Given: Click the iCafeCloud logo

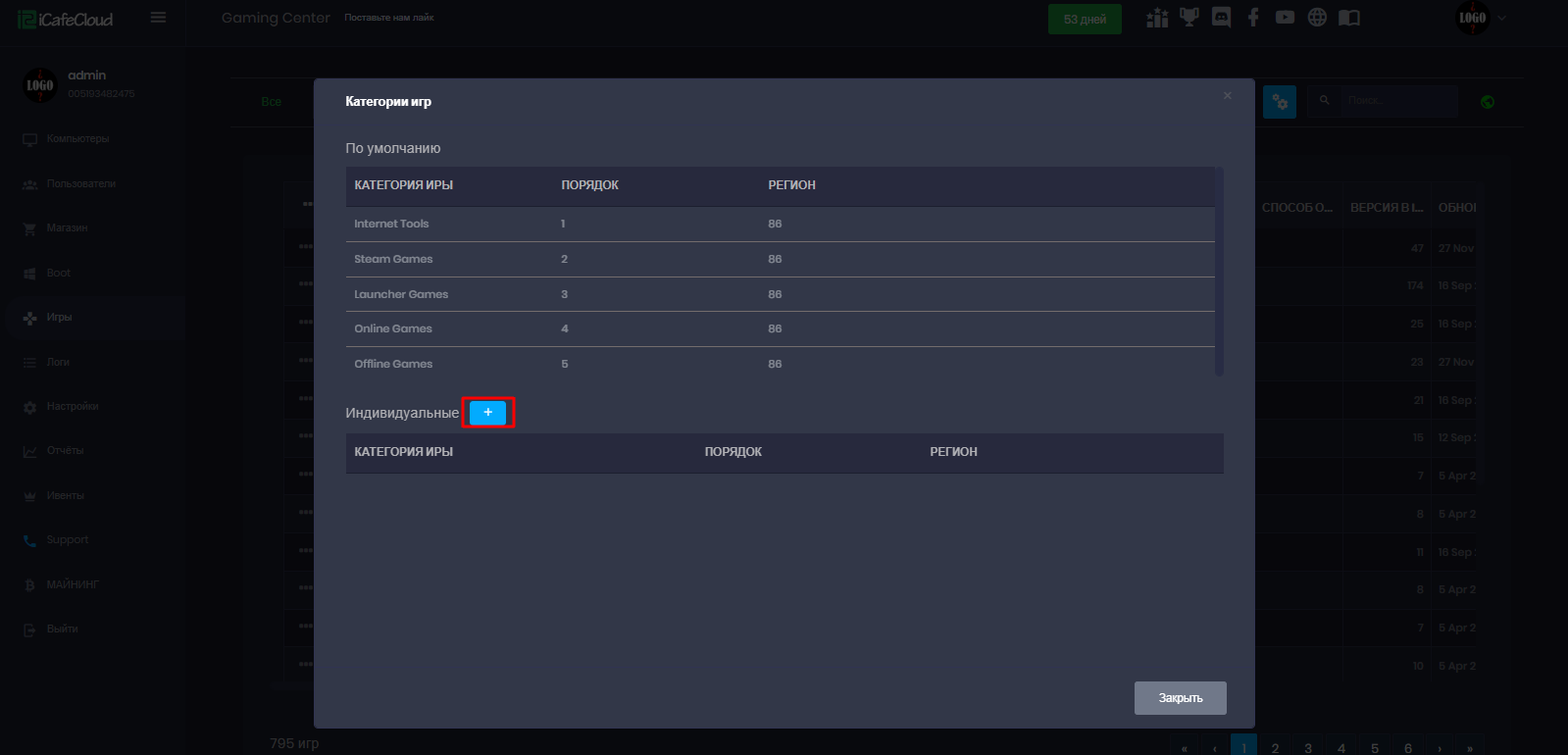Looking at the screenshot, I should point(66,19).
